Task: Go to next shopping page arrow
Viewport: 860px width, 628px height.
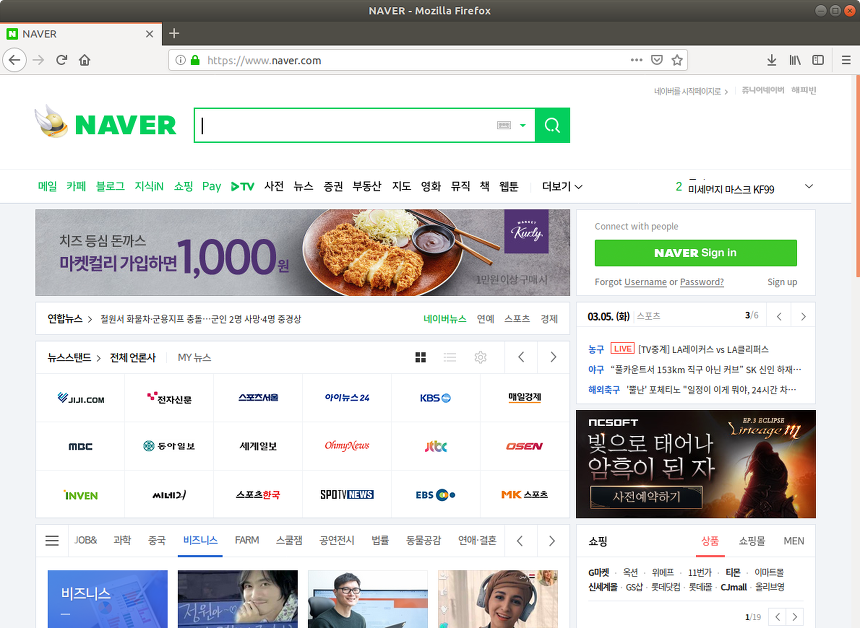Action: pyautogui.click(x=795, y=616)
